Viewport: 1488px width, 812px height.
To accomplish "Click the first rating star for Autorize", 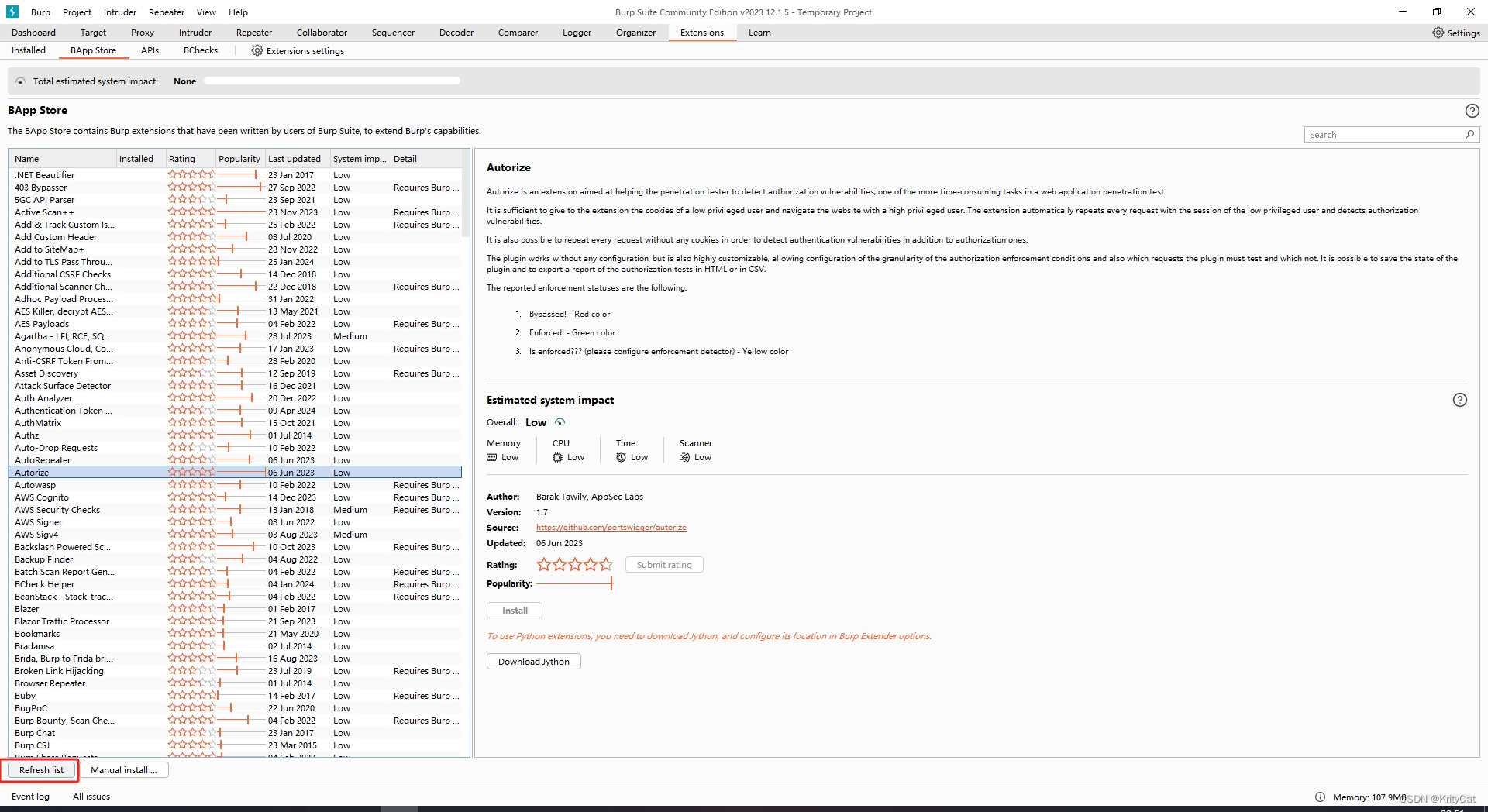I will coord(544,565).
